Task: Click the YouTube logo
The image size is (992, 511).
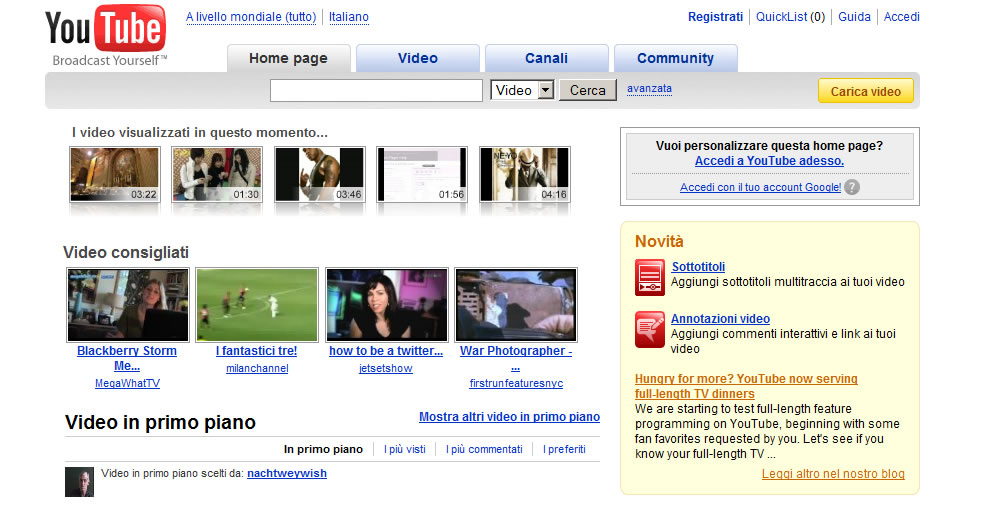Action: [106, 35]
